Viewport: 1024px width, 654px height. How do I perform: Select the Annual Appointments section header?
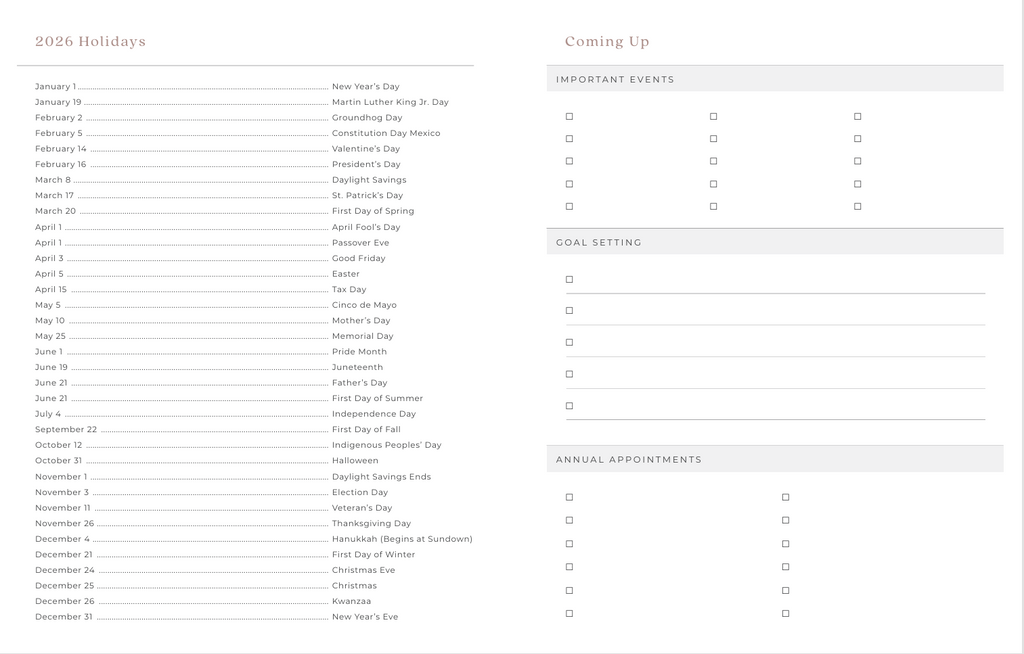628,460
